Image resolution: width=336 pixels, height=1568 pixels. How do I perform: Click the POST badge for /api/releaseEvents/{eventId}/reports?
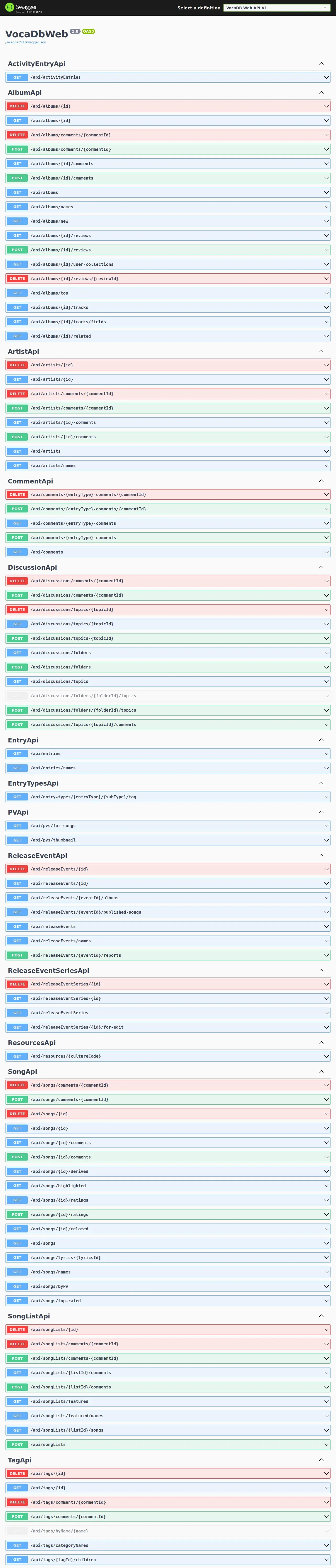click(x=17, y=955)
